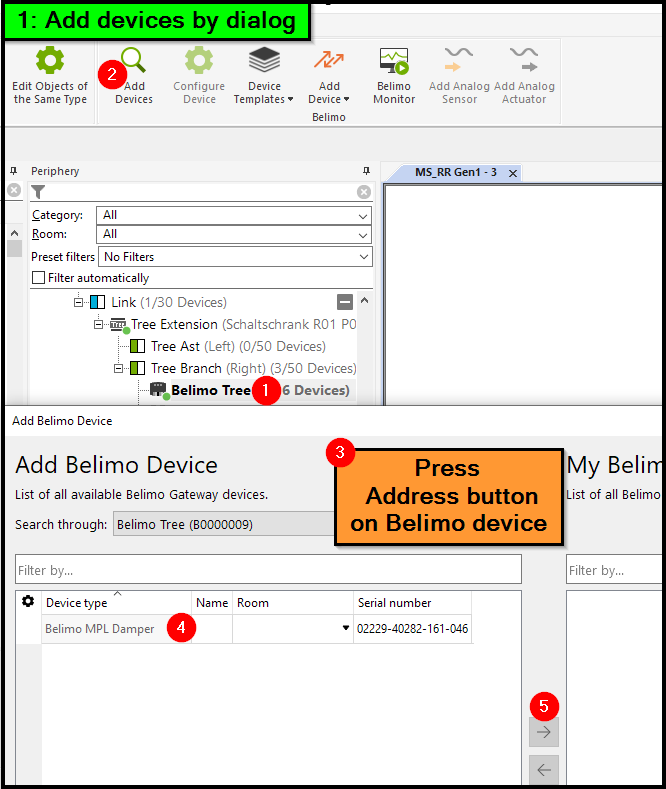The width and height of the screenshot is (666, 789).
Task: Select the Configure Device tool
Action: (x=199, y=75)
